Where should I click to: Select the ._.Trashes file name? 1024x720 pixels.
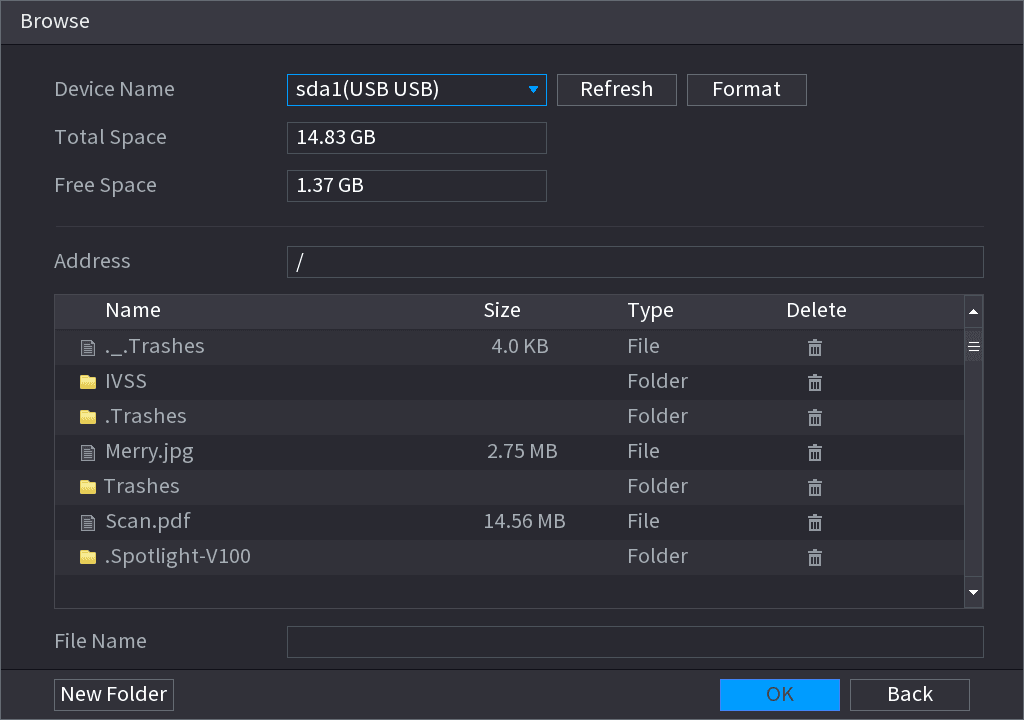[155, 346]
